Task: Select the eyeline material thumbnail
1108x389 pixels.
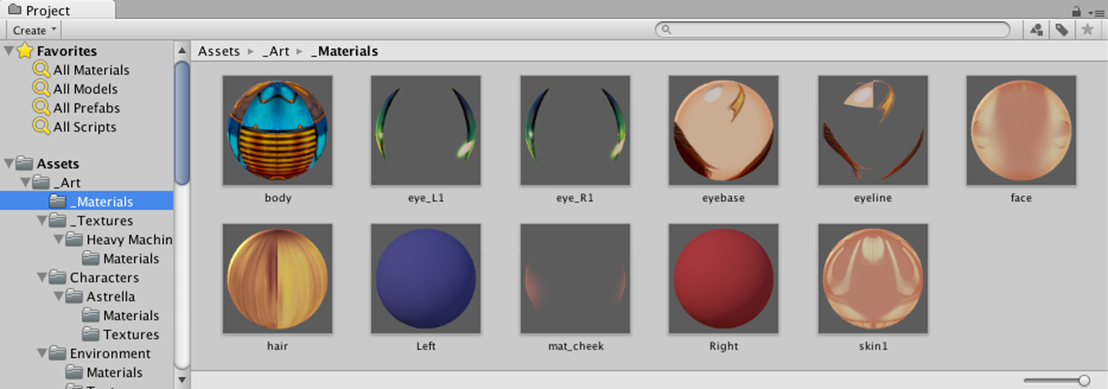Action: click(x=873, y=131)
